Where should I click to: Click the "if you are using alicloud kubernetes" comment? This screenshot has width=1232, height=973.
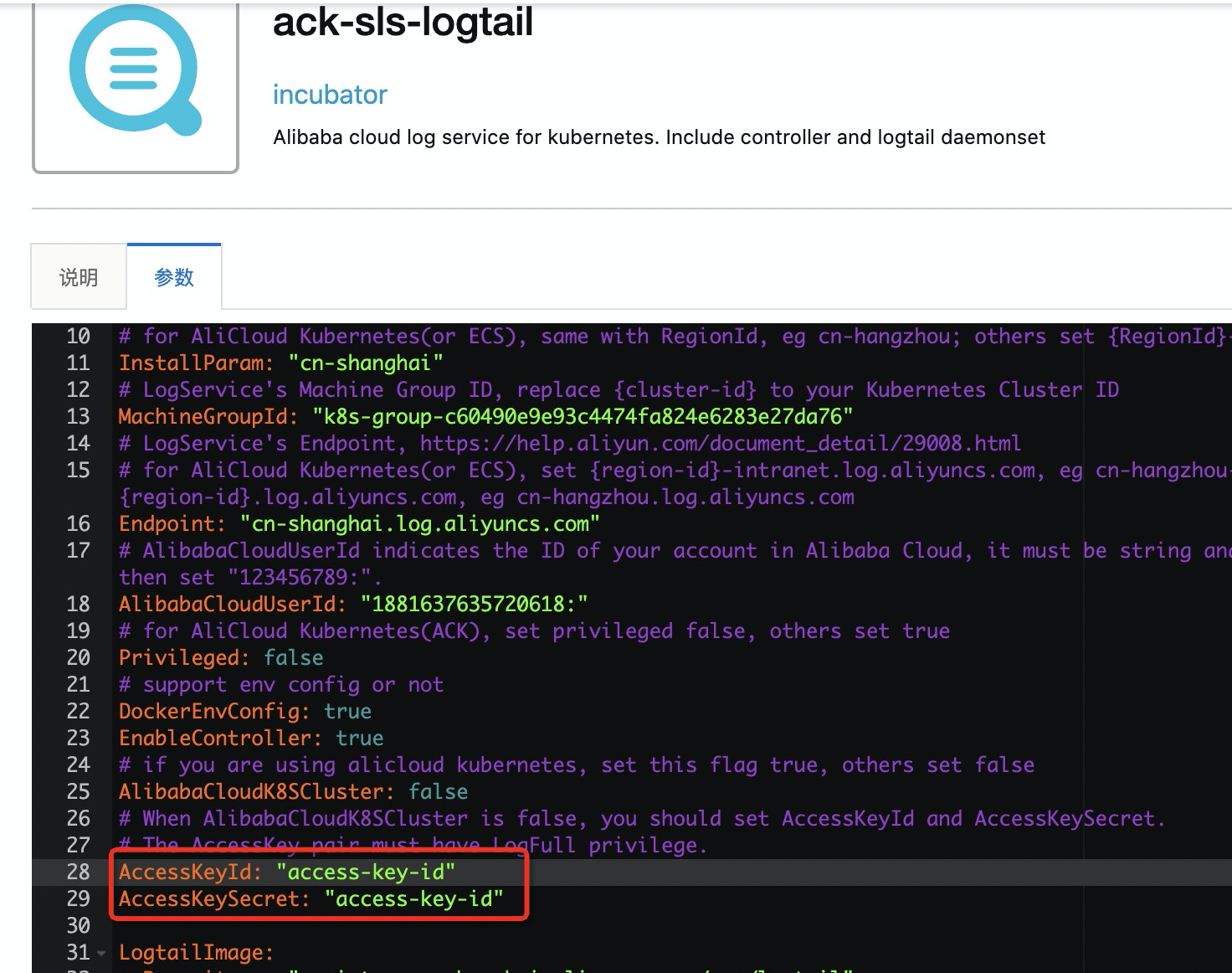(x=577, y=764)
